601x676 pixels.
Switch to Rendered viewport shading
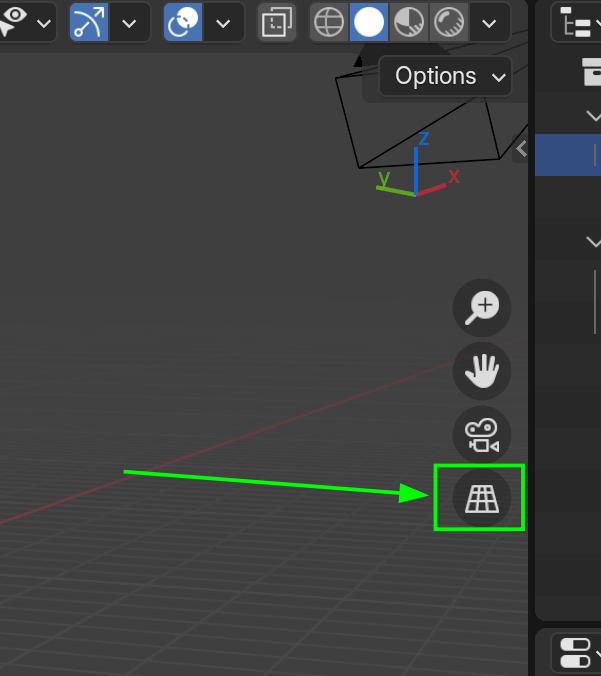click(449, 22)
